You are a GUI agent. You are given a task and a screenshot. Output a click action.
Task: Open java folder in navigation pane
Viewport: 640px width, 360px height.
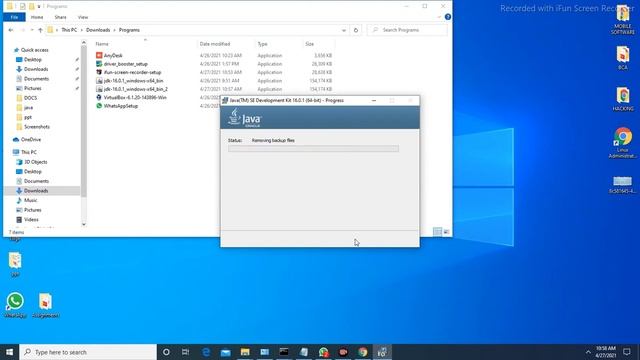click(x=28, y=108)
